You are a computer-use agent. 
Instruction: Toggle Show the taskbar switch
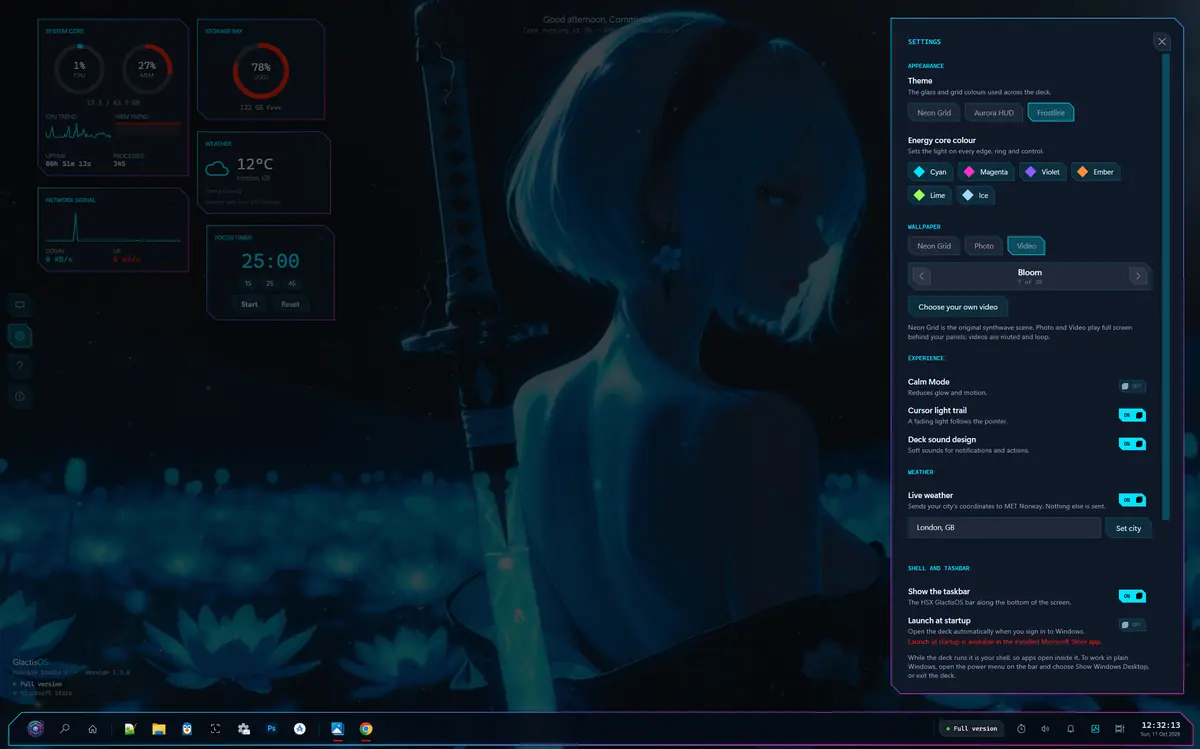point(1132,596)
